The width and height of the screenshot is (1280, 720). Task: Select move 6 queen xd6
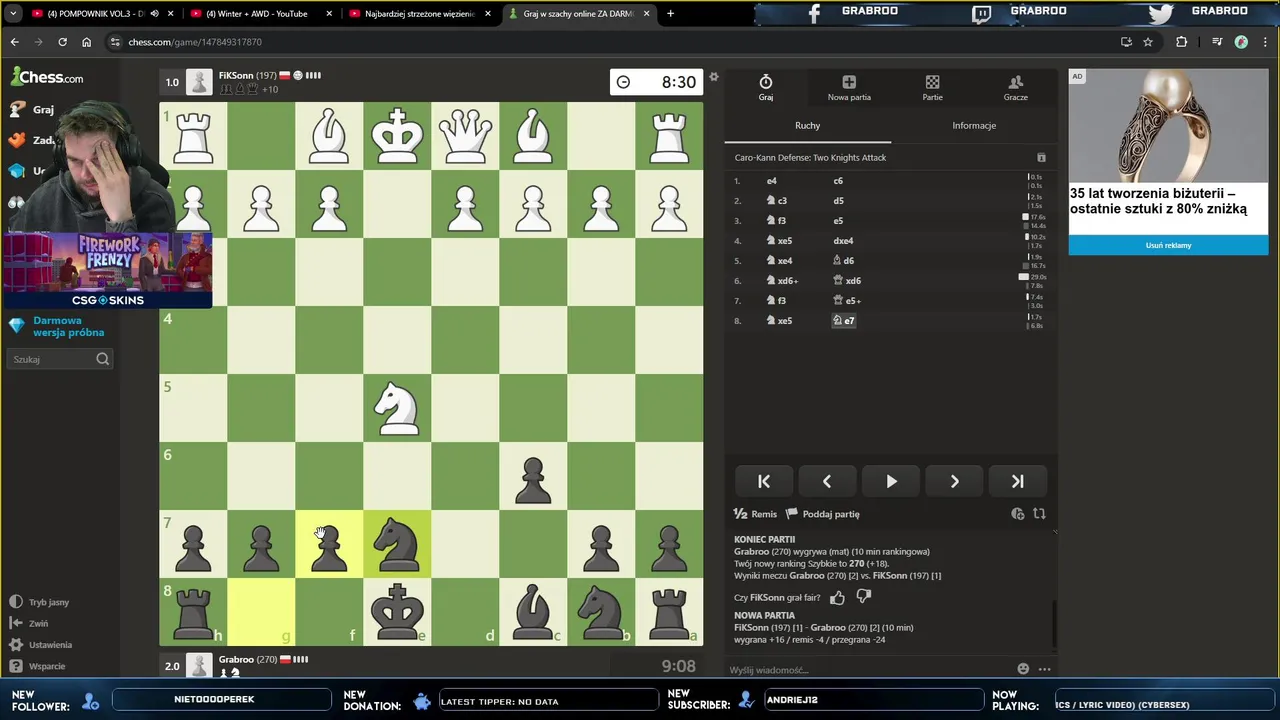(x=847, y=281)
